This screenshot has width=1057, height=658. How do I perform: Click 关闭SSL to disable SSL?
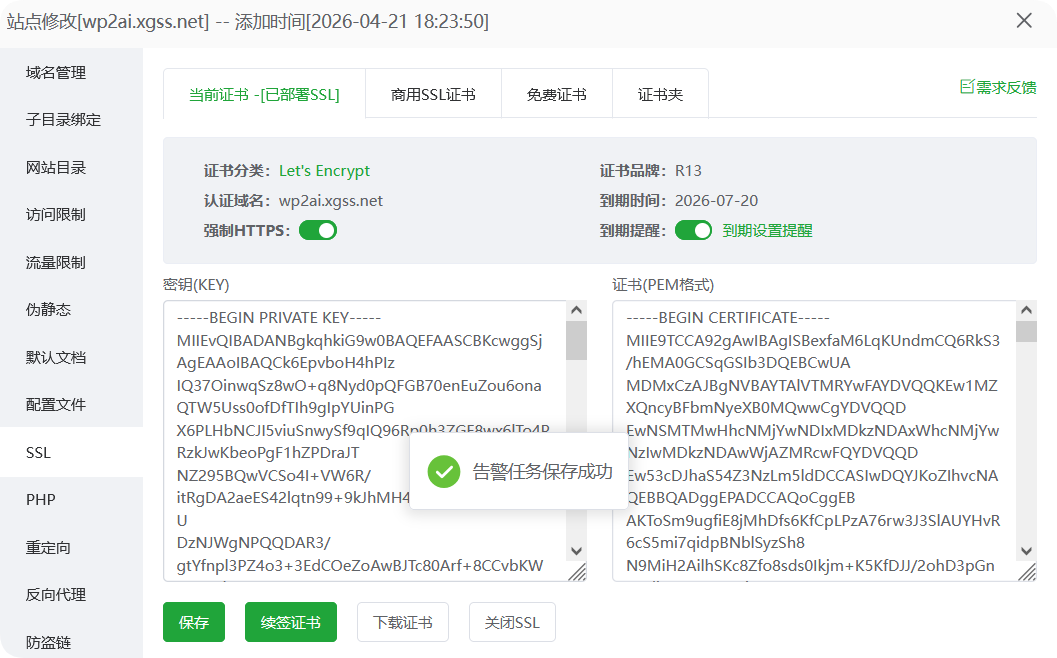512,621
